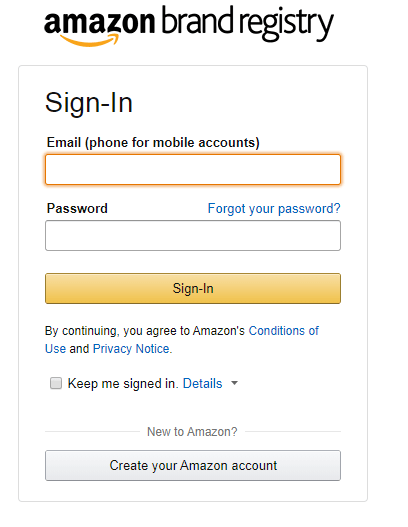The image size is (408, 527).
Task: Open the Details link beside Keep me signed in
Action: tap(202, 383)
